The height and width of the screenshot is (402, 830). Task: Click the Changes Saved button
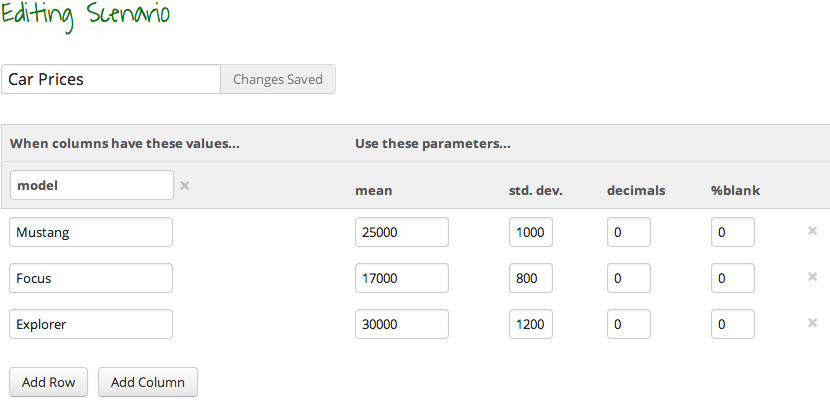coord(278,79)
